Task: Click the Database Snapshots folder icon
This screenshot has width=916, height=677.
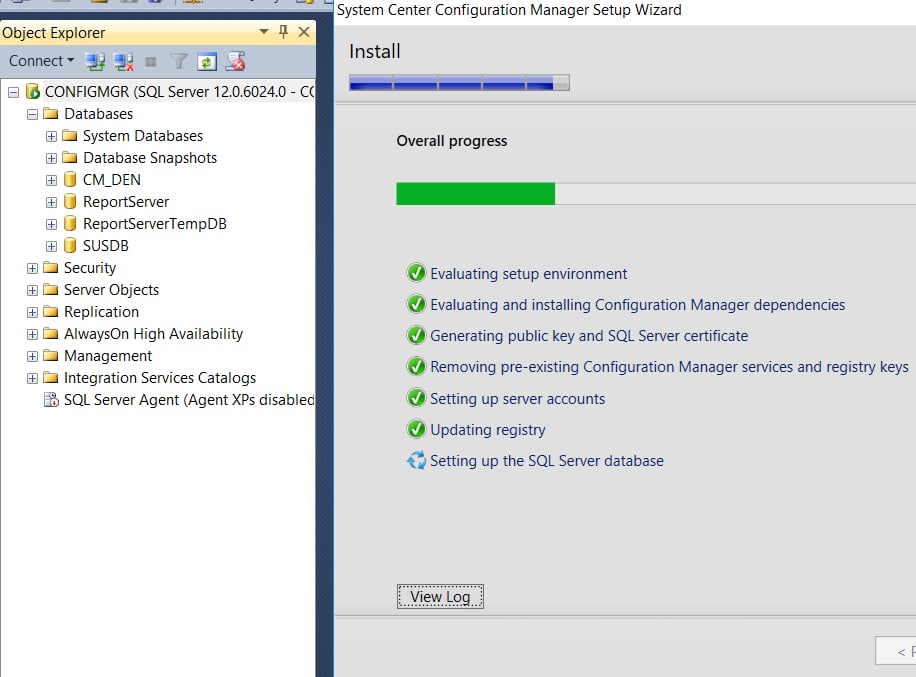Action: (70, 157)
